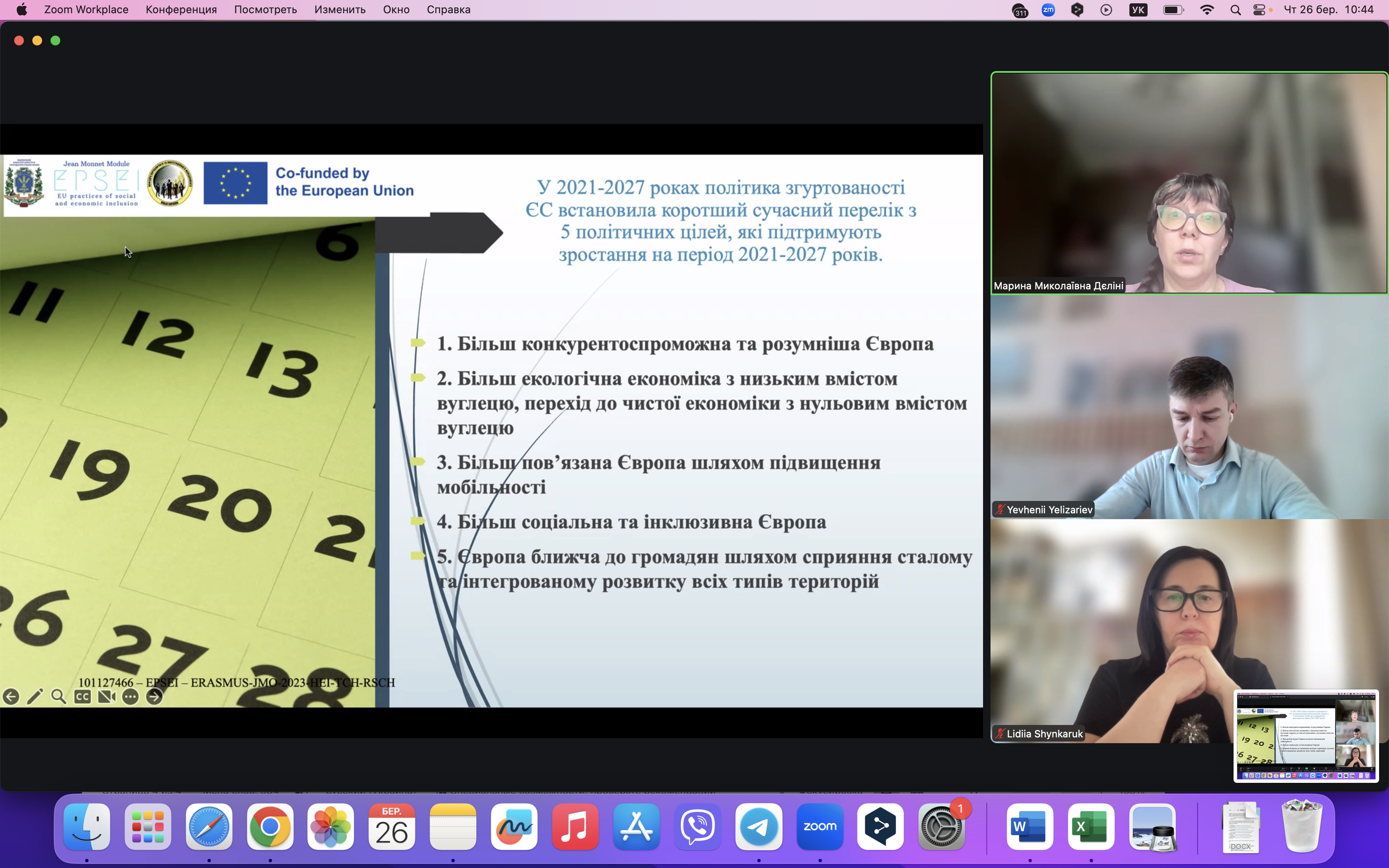Screen dimensions: 1389x868
Task: Select the pen annotation tool
Action: point(35,697)
